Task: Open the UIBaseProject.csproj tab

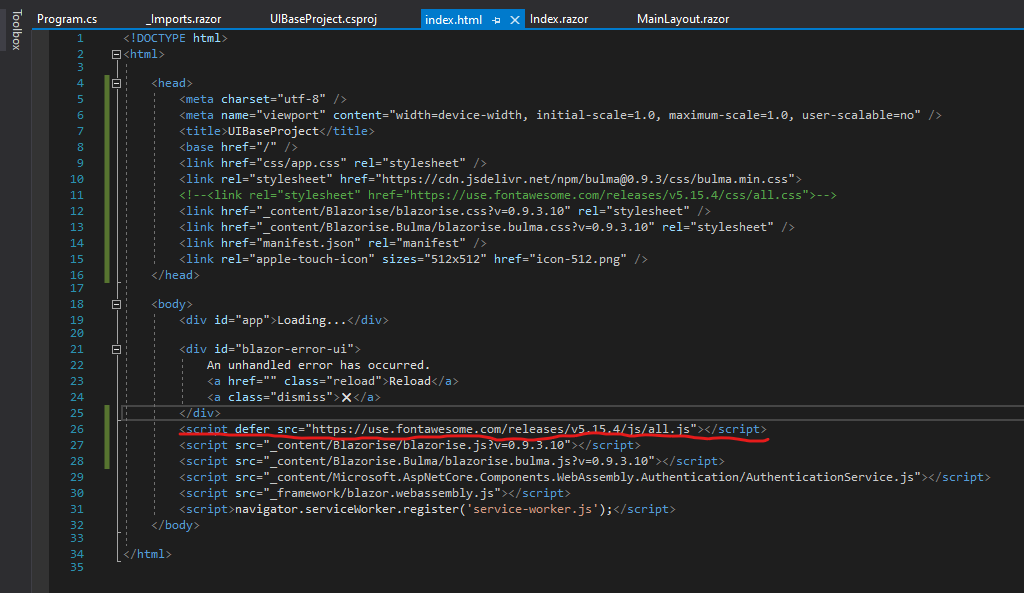Action: pyautogui.click(x=322, y=18)
